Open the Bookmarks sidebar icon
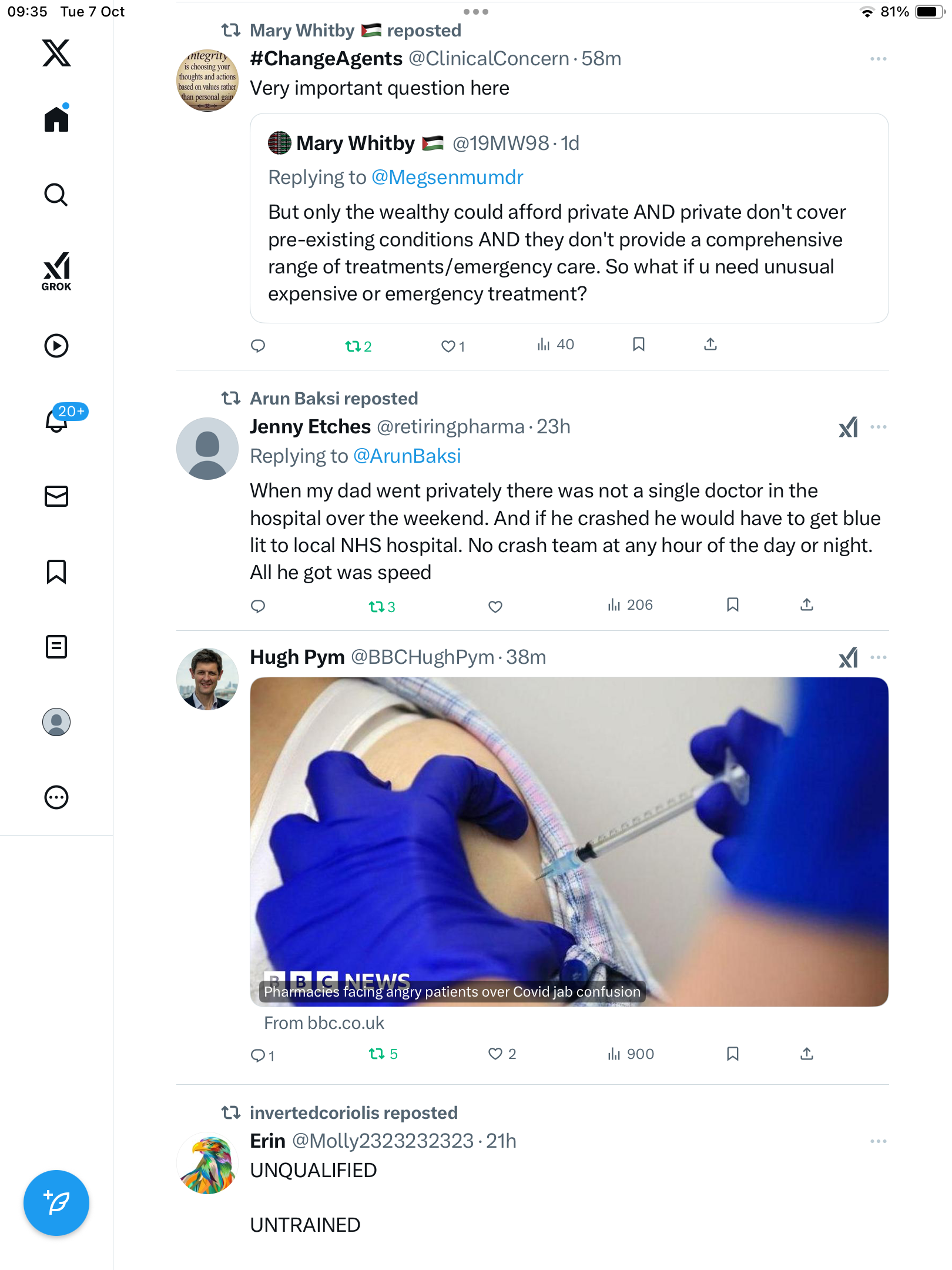 point(56,571)
